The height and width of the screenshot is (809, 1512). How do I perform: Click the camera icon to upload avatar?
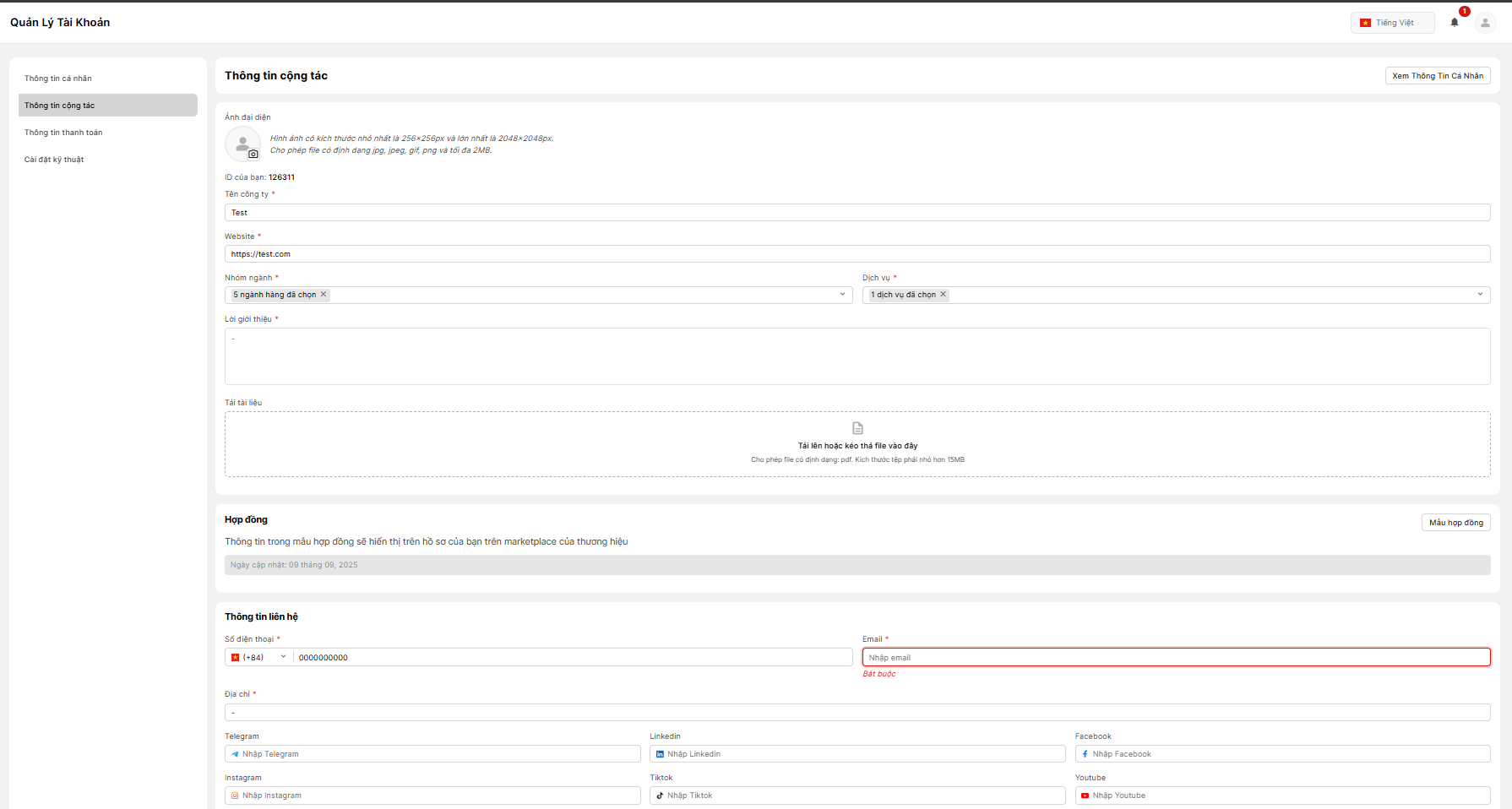coord(253,155)
